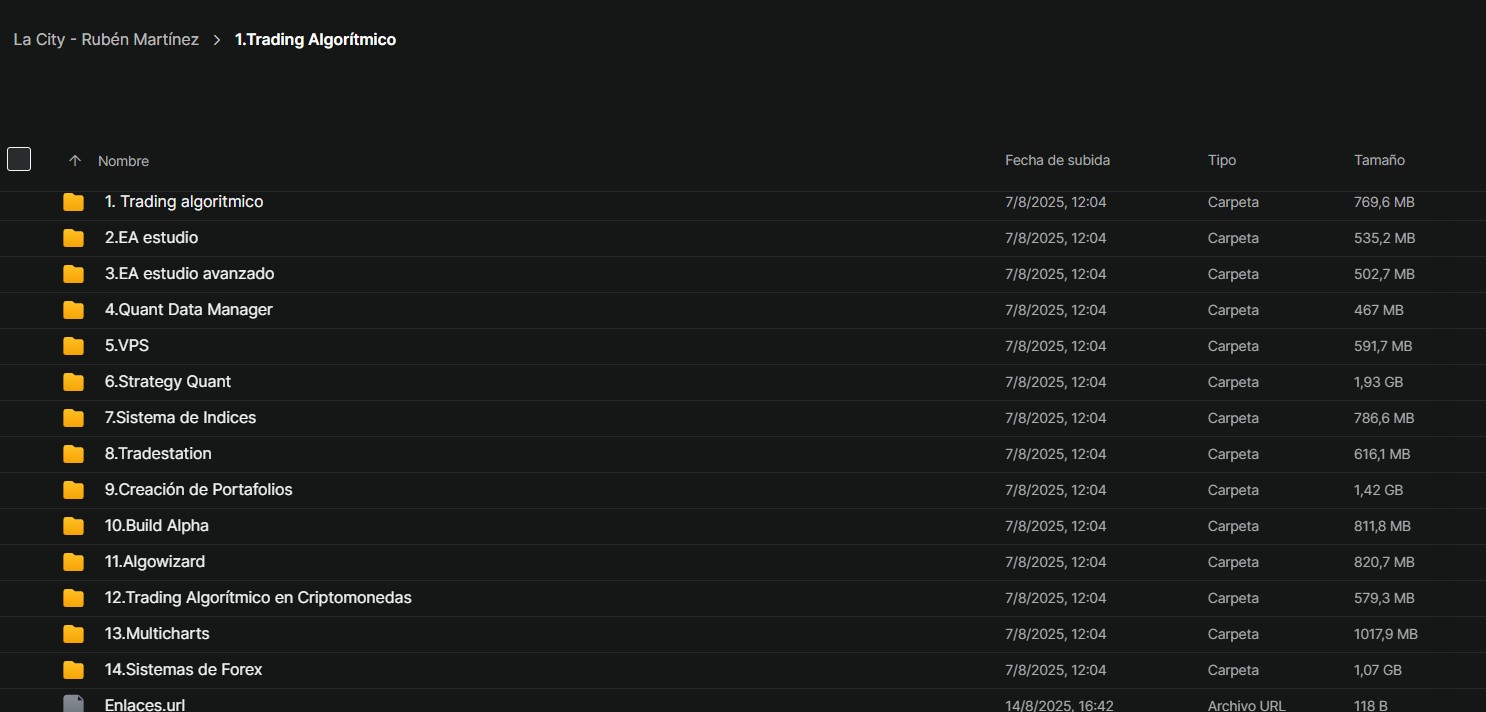
Task: Select the 7.Sistema de Indices row
Action: click(x=743, y=418)
